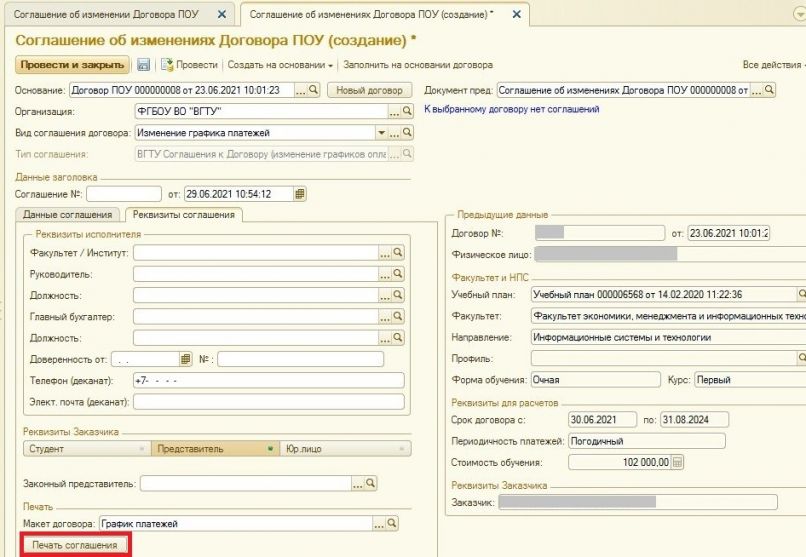The image size is (806, 557).
Task: Switch to the Данные соглашения tab
Action: (67, 215)
